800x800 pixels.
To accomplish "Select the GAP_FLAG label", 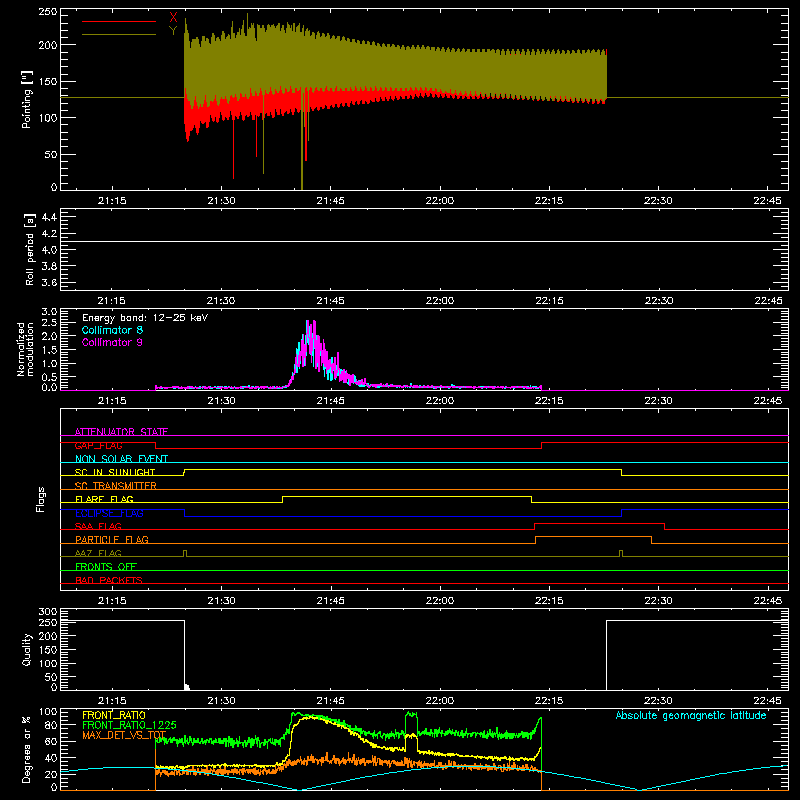I will (98, 445).
